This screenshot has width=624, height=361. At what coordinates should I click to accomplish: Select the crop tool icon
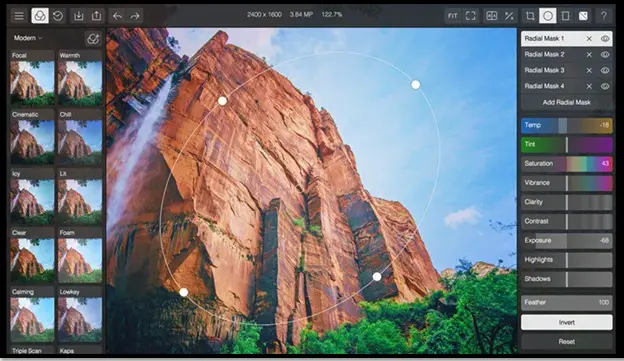tap(530, 16)
